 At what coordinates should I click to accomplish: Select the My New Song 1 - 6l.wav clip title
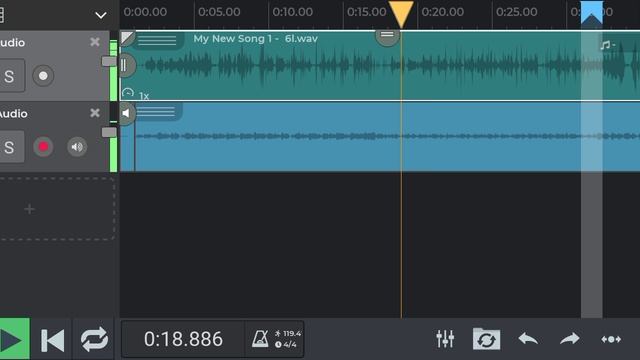point(256,39)
